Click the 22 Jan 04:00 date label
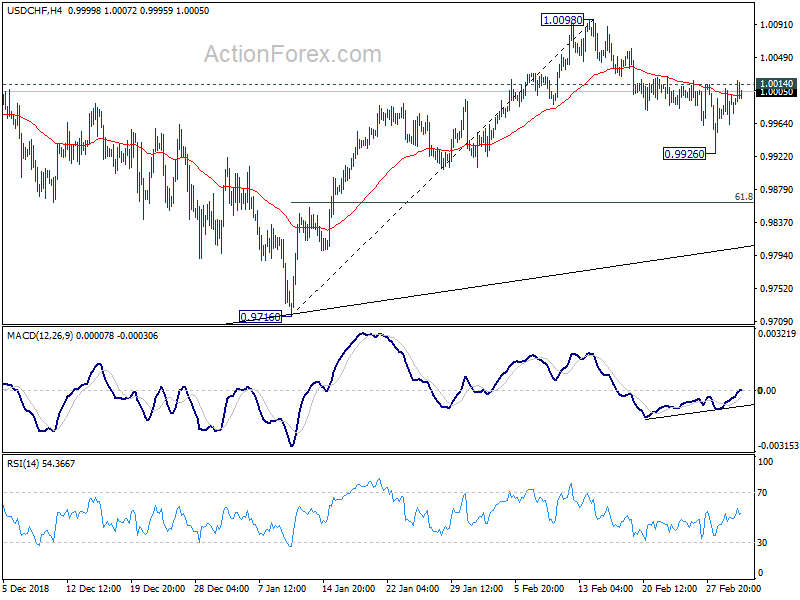The height and width of the screenshot is (600, 800). point(413,589)
